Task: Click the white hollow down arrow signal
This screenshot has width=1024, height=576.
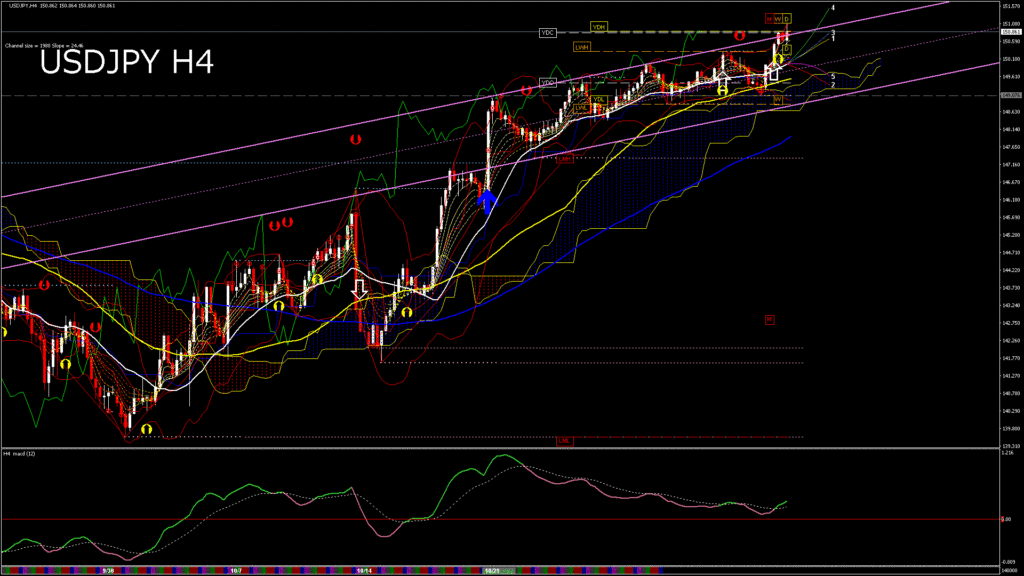Action: [x=359, y=289]
